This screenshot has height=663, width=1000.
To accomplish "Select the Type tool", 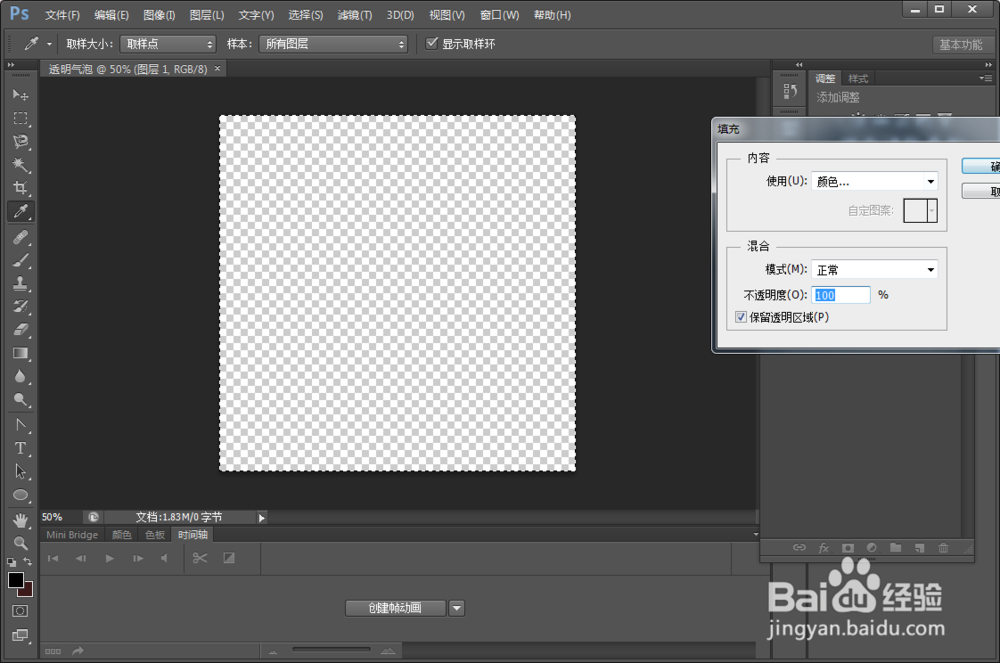I will coord(20,448).
